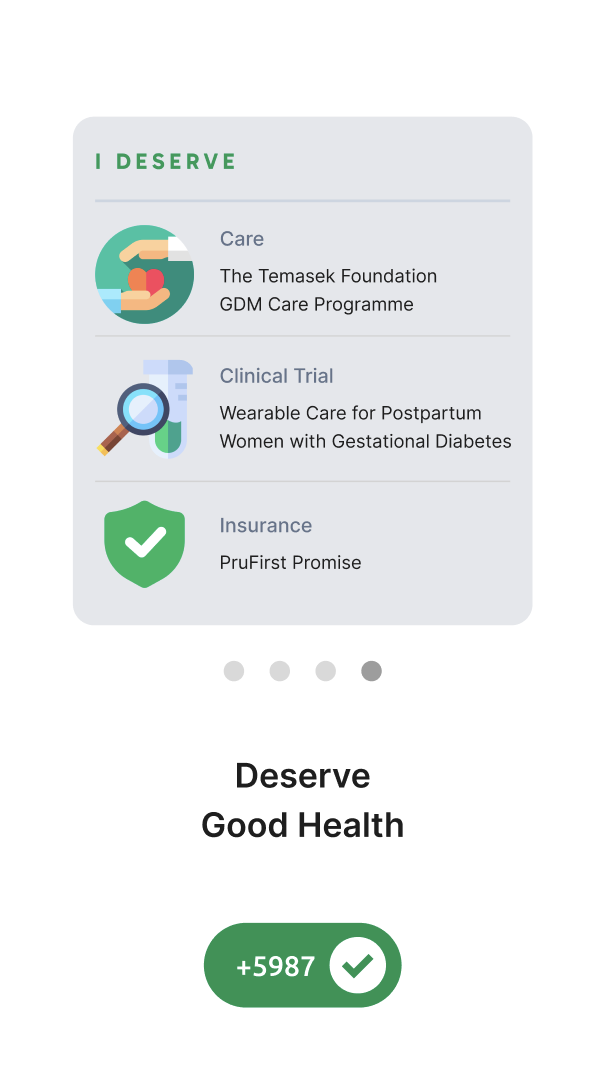The height and width of the screenshot is (1074, 606).
Task: Click the Good Health title line
Action: [x=302, y=826]
